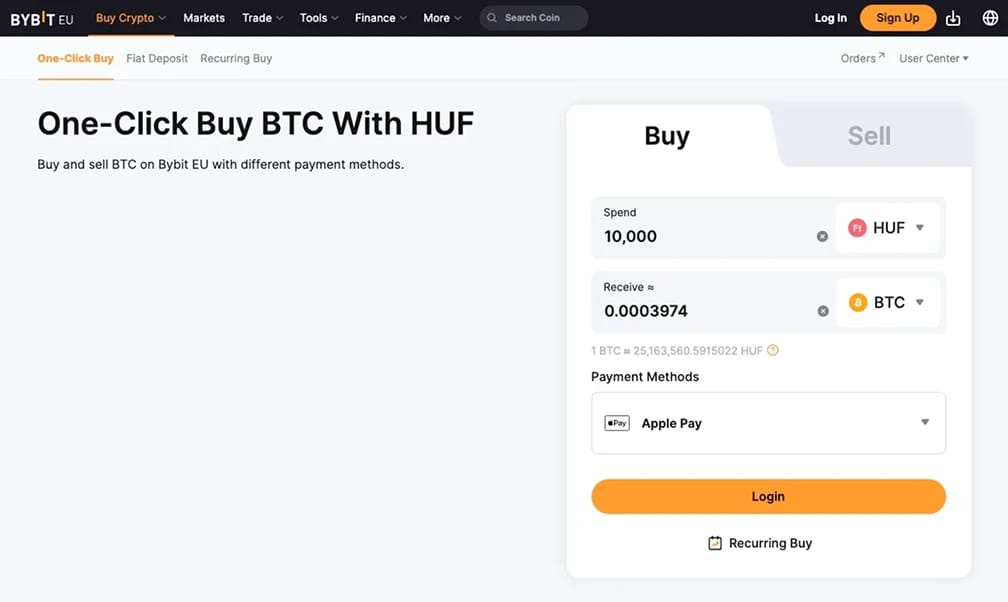
Task: Clear the Spend amount with X icon
Action: click(x=822, y=236)
